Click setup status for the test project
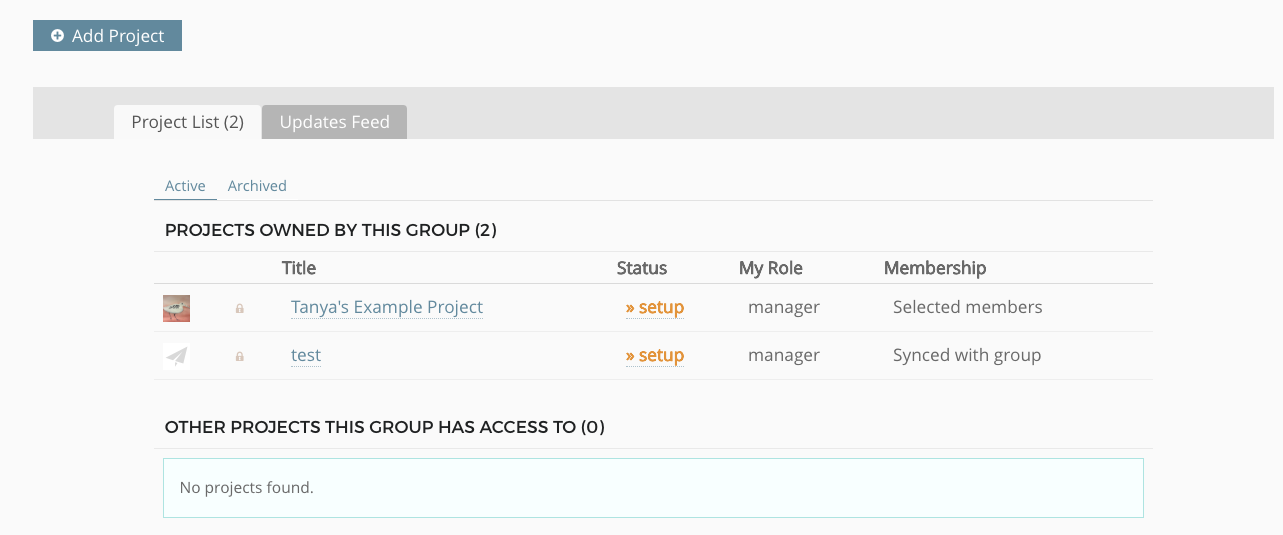The image size is (1283, 535). [655, 355]
